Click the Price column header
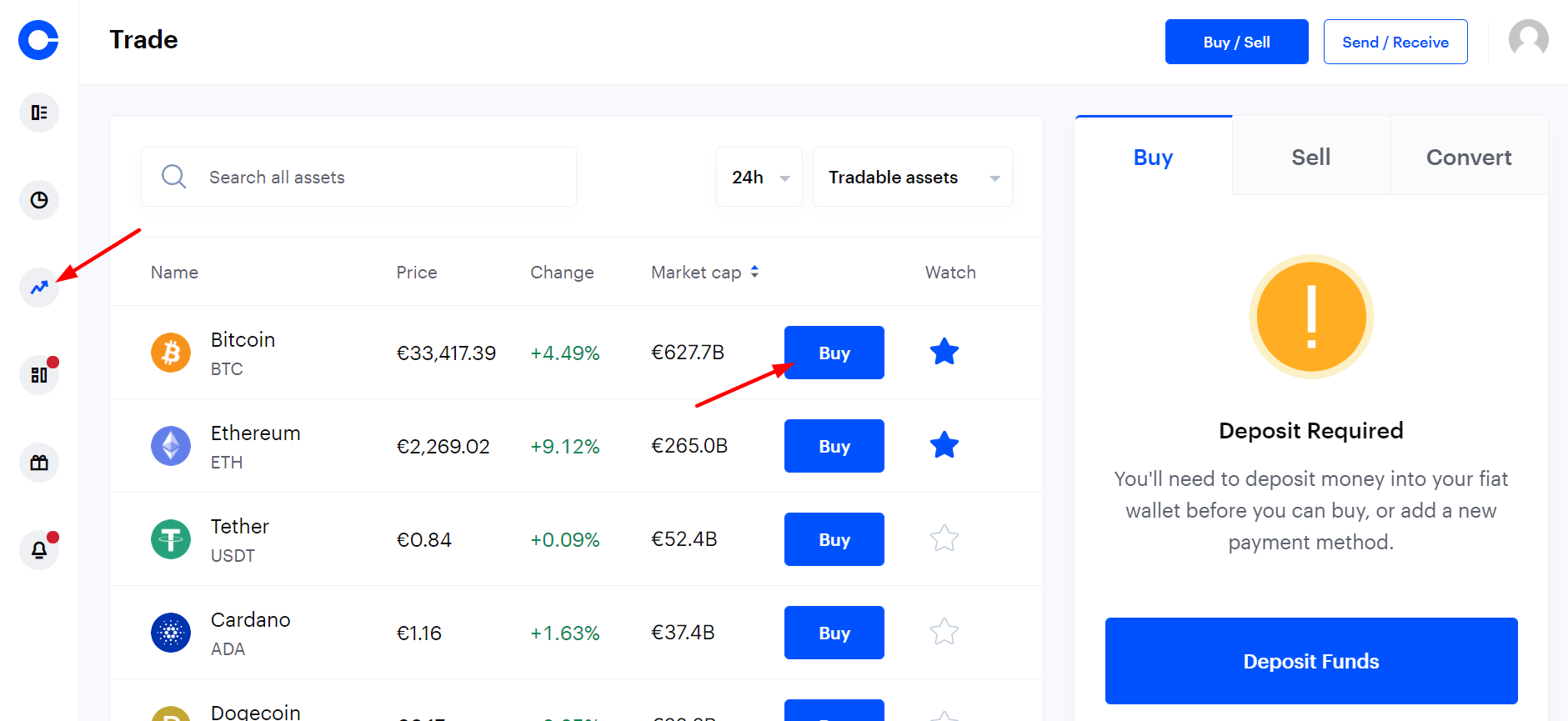This screenshot has height=721, width=1568. coord(417,273)
